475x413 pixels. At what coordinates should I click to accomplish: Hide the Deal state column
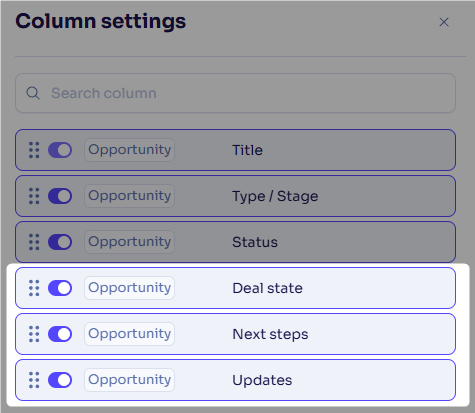[60, 288]
